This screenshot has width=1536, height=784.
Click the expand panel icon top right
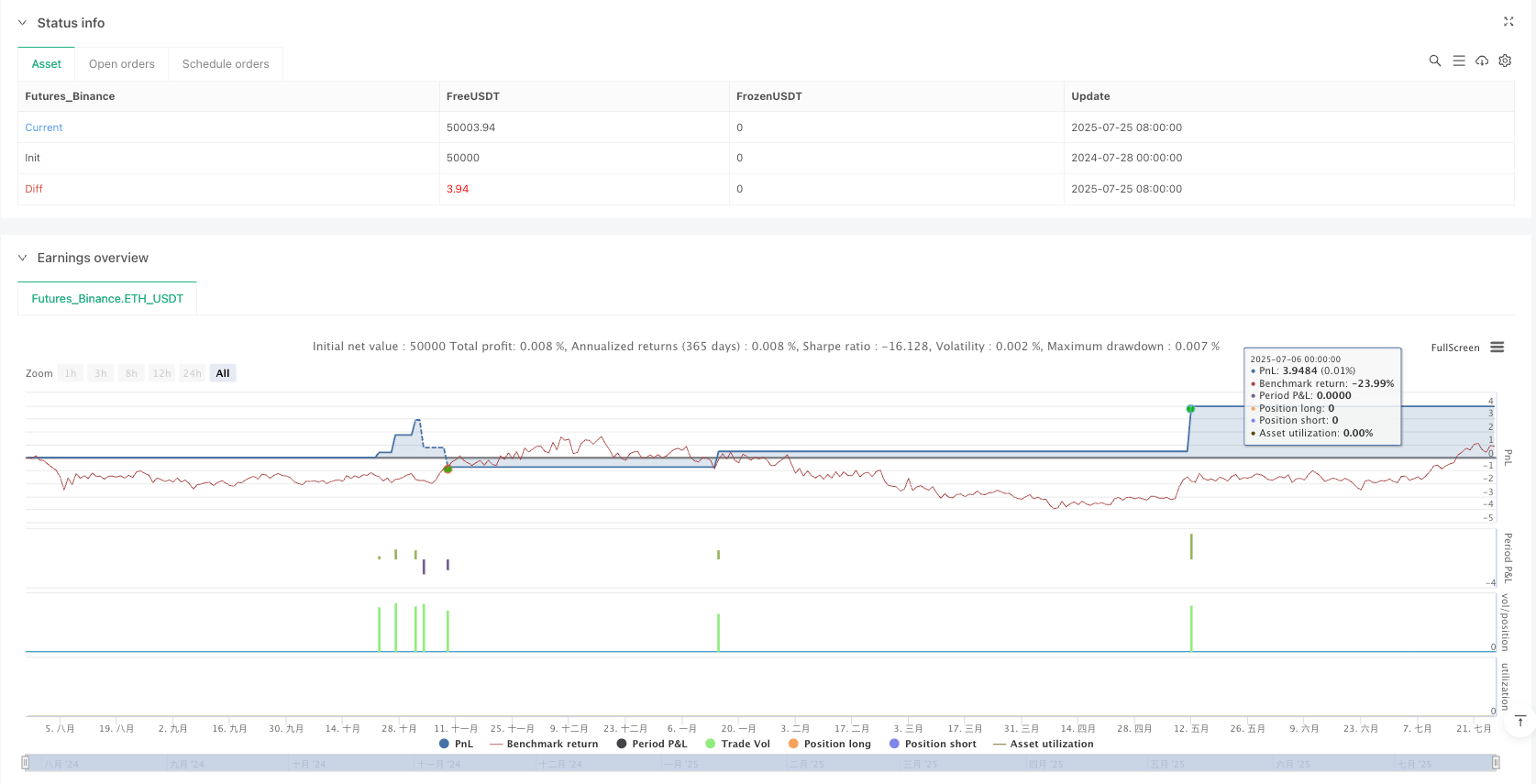(x=1508, y=21)
